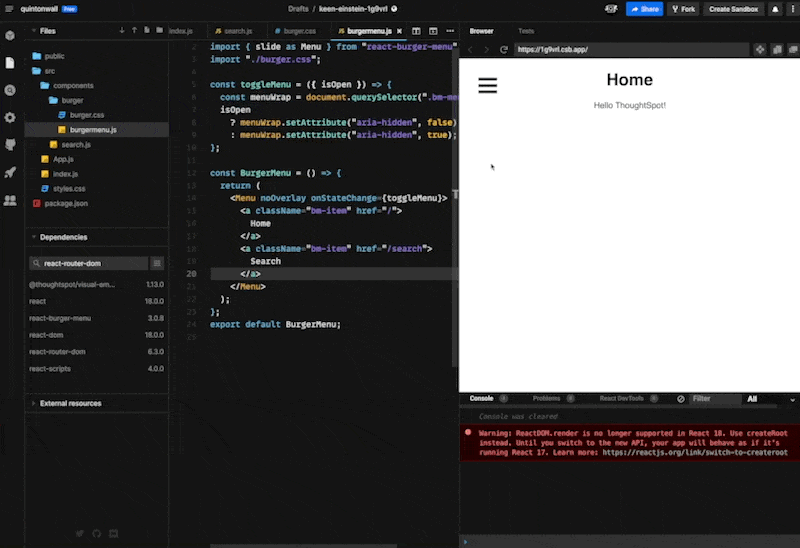
Task: Click the Free plan badge
Action: (69, 9)
